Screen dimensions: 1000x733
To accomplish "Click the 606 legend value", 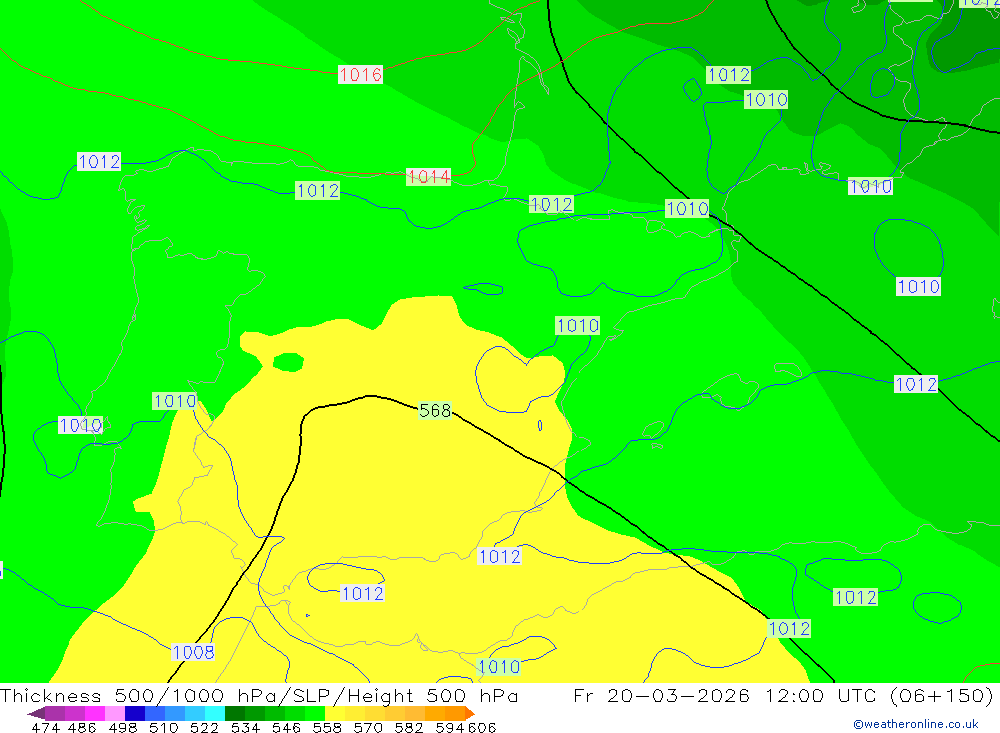I will pyautogui.click(x=482, y=728).
